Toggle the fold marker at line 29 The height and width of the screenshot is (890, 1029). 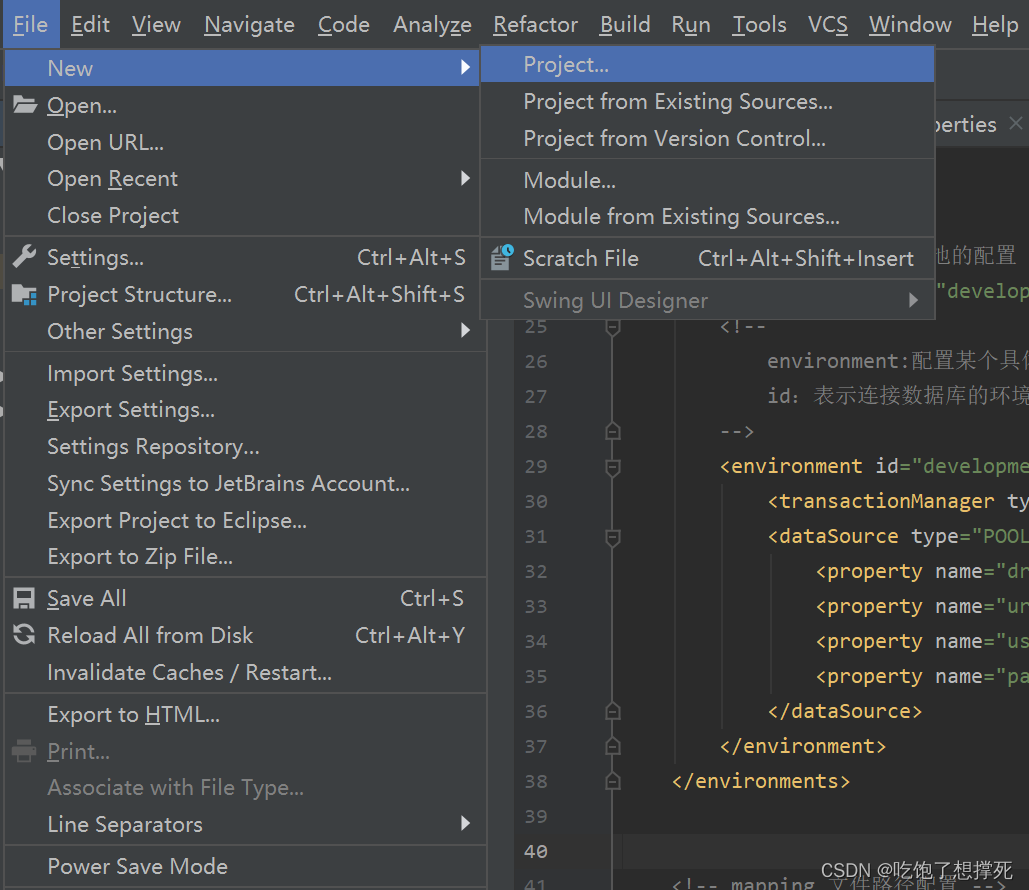[x=612, y=467]
